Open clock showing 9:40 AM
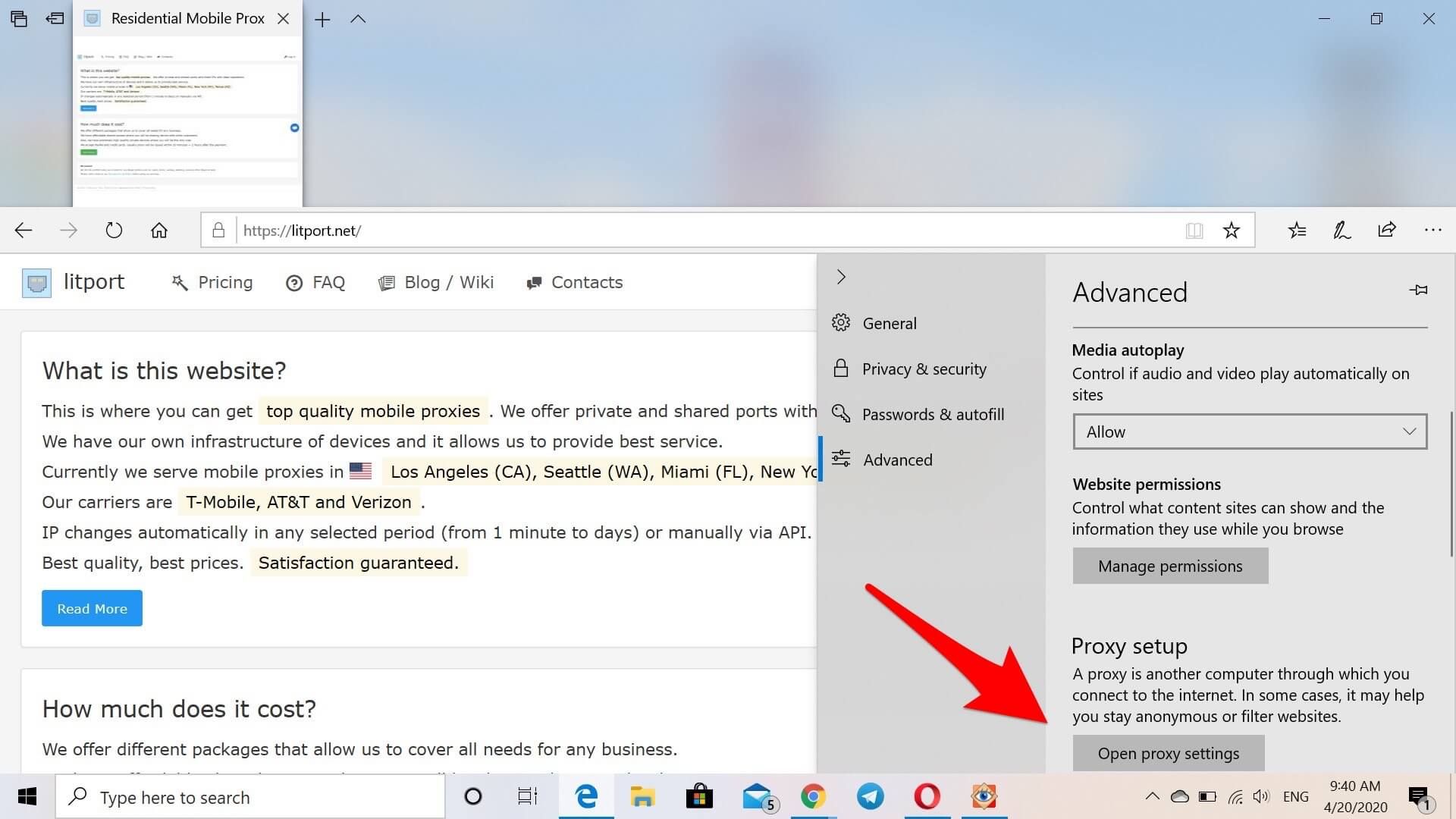 tap(1355, 796)
